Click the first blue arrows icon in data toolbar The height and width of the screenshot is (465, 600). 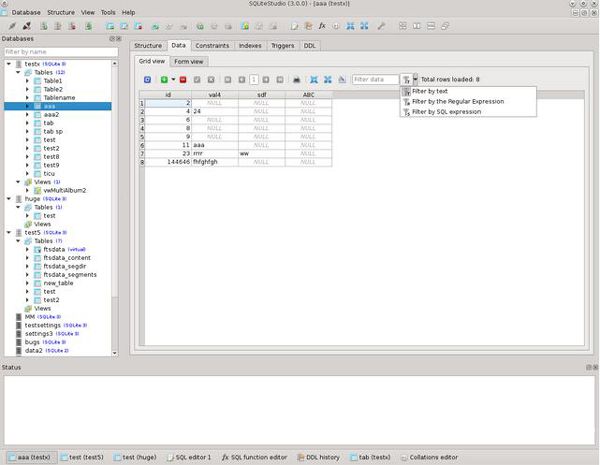[314, 80]
